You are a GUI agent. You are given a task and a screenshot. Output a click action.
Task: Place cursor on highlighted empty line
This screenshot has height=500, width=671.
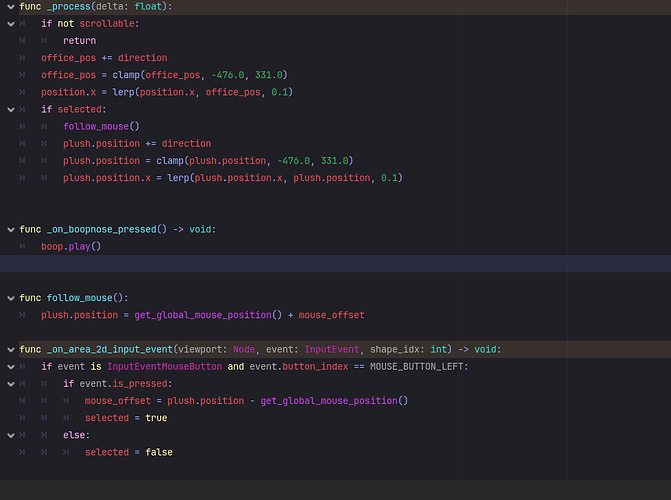coord(336,264)
